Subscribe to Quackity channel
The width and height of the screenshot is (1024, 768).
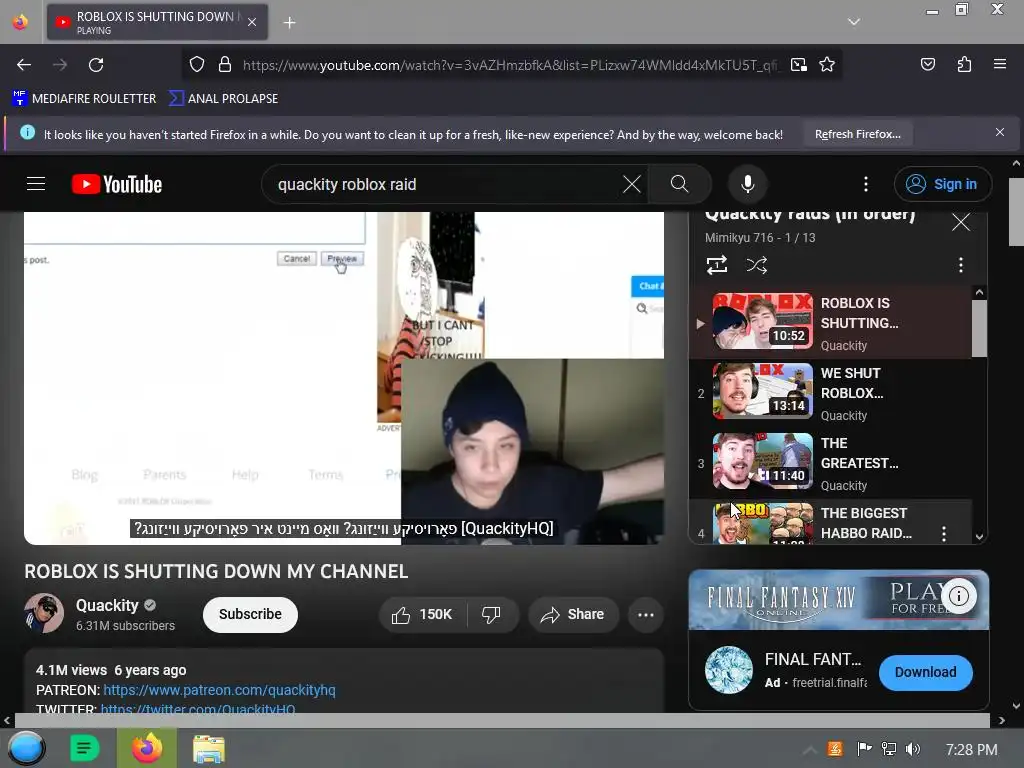coord(250,615)
